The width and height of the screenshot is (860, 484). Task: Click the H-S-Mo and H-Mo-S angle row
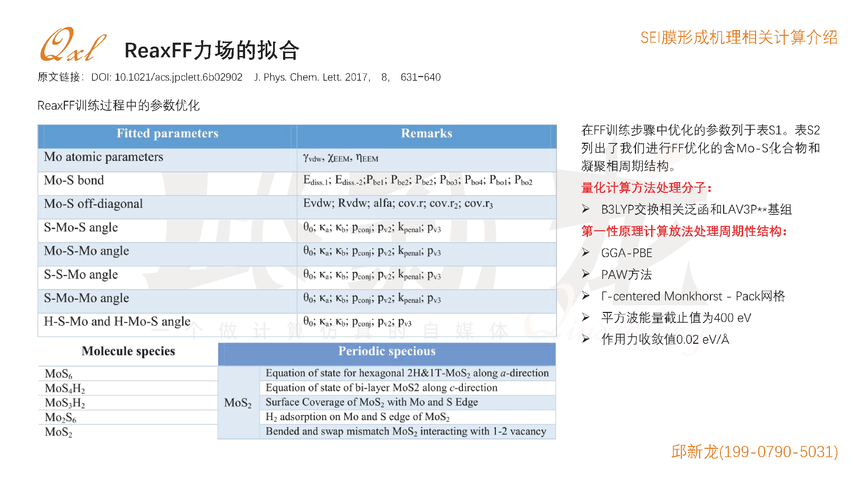(x=117, y=322)
